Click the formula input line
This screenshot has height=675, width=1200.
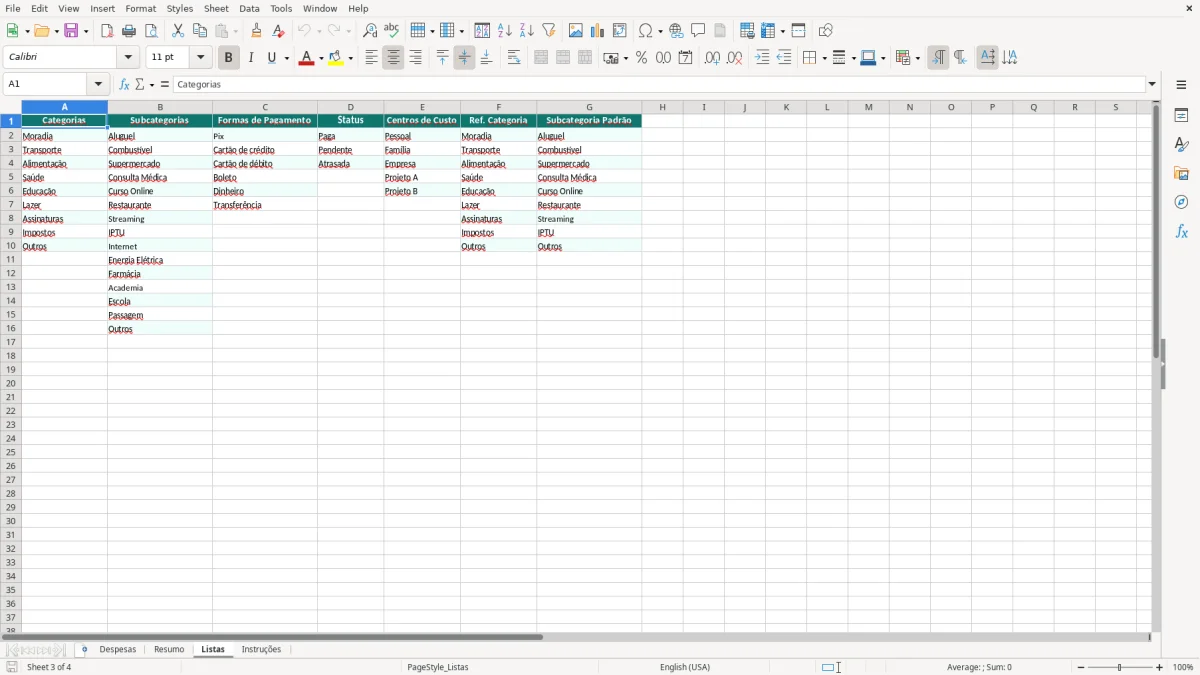[659, 85]
